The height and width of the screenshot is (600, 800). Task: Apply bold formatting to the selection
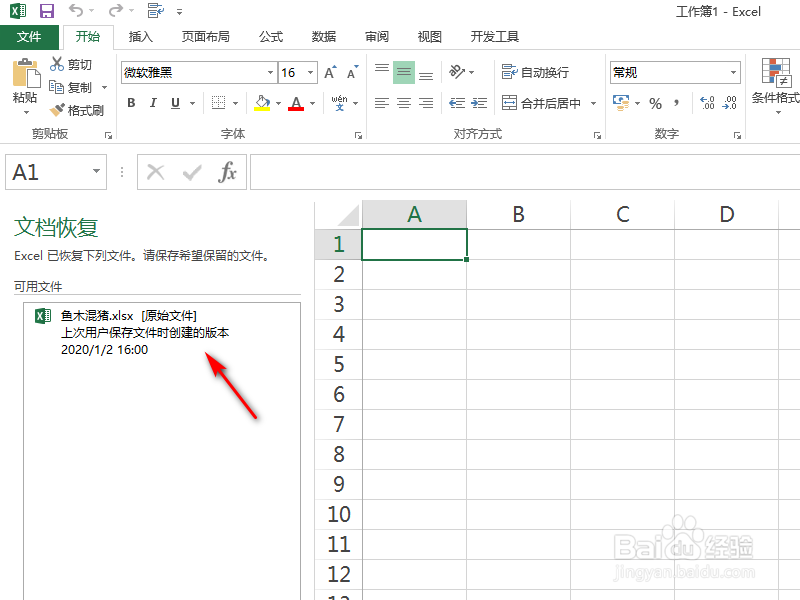(x=130, y=103)
